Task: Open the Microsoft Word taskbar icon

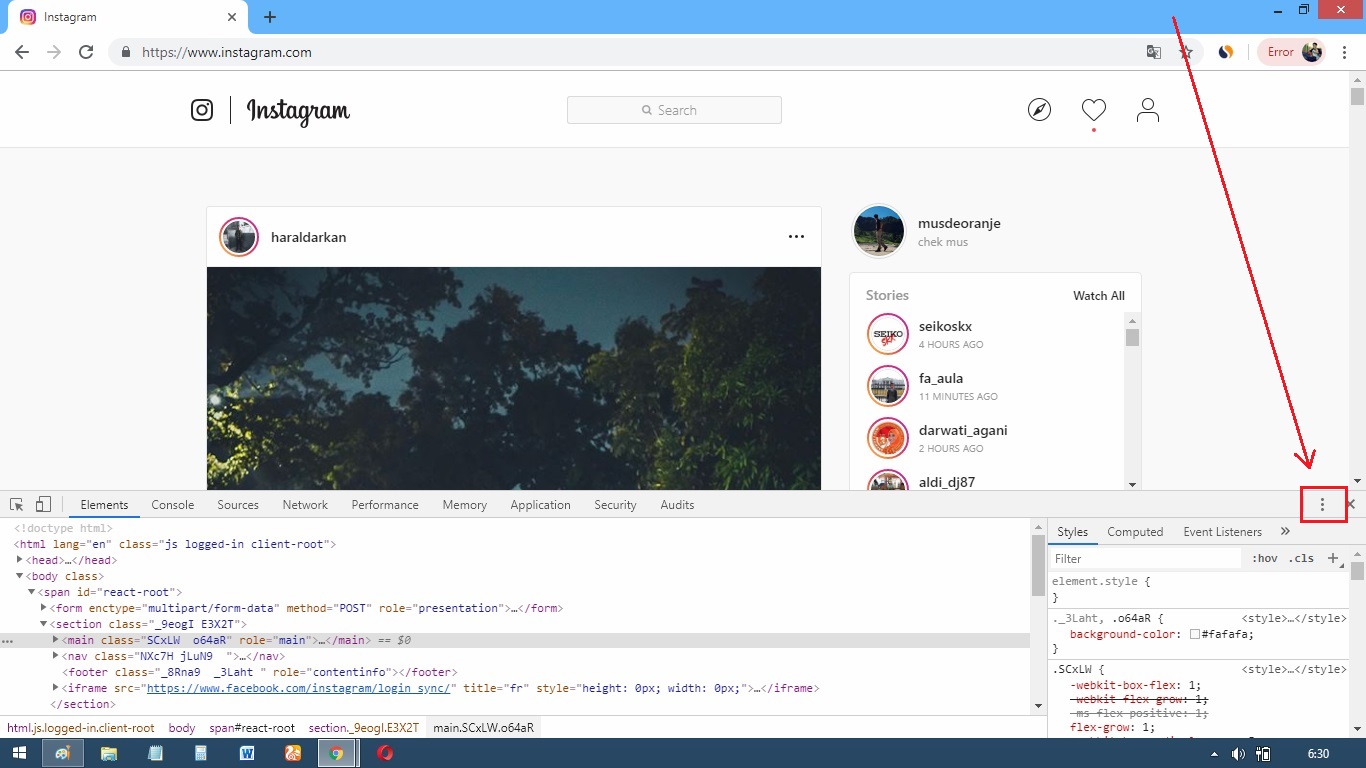Action: [246, 753]
